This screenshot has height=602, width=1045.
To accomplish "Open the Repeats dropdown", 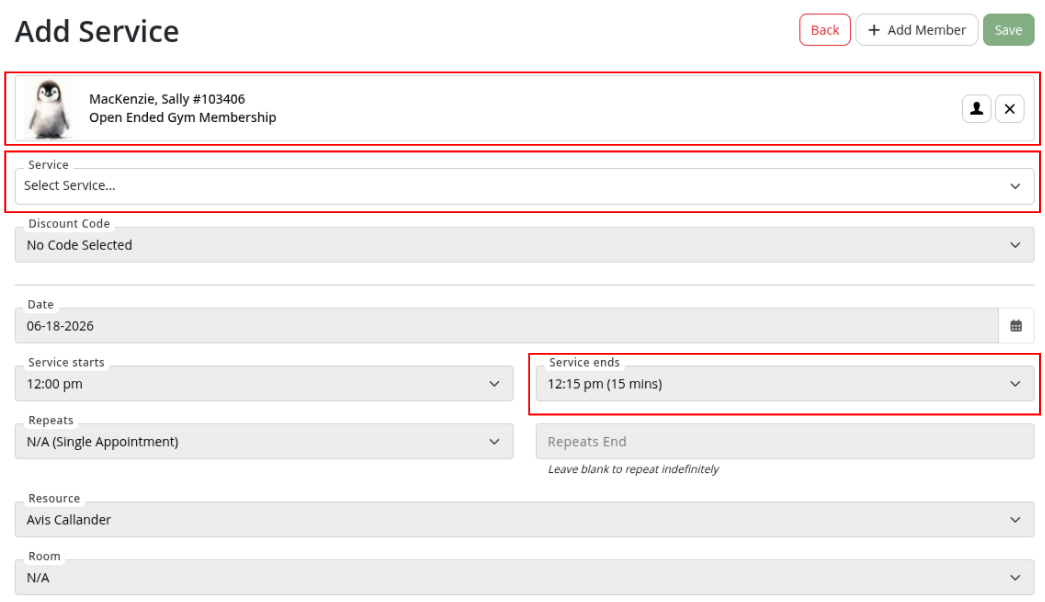I will (264, 442).
